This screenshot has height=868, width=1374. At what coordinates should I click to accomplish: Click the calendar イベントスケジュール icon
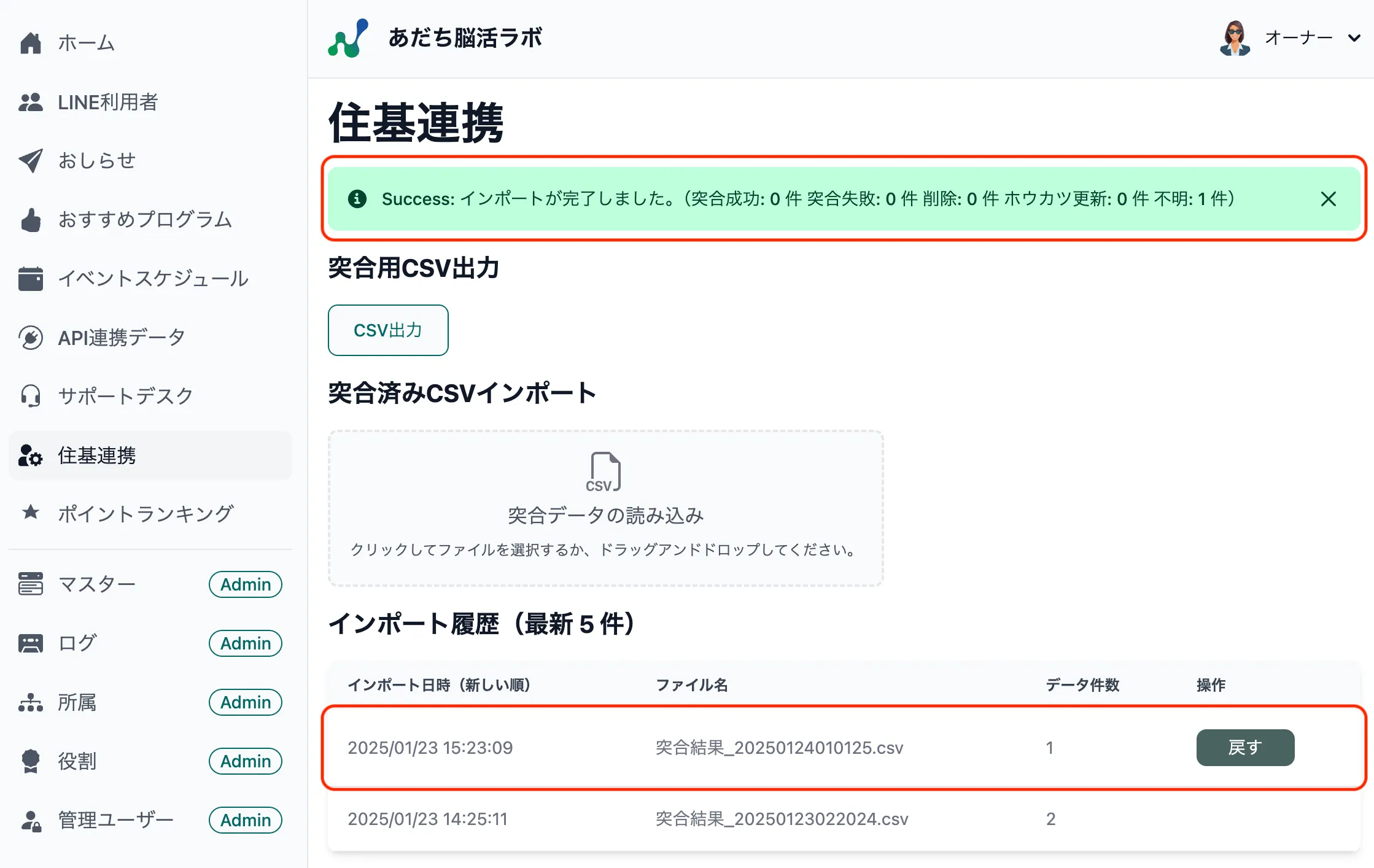(31, 279)
